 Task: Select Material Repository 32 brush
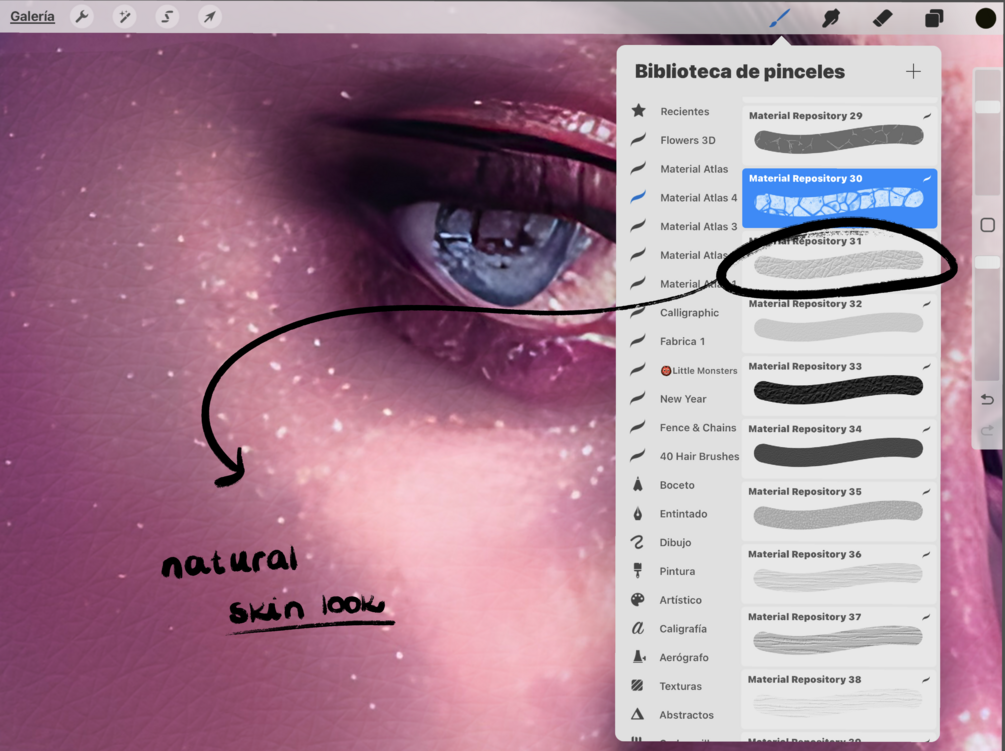tap(840, 323)
